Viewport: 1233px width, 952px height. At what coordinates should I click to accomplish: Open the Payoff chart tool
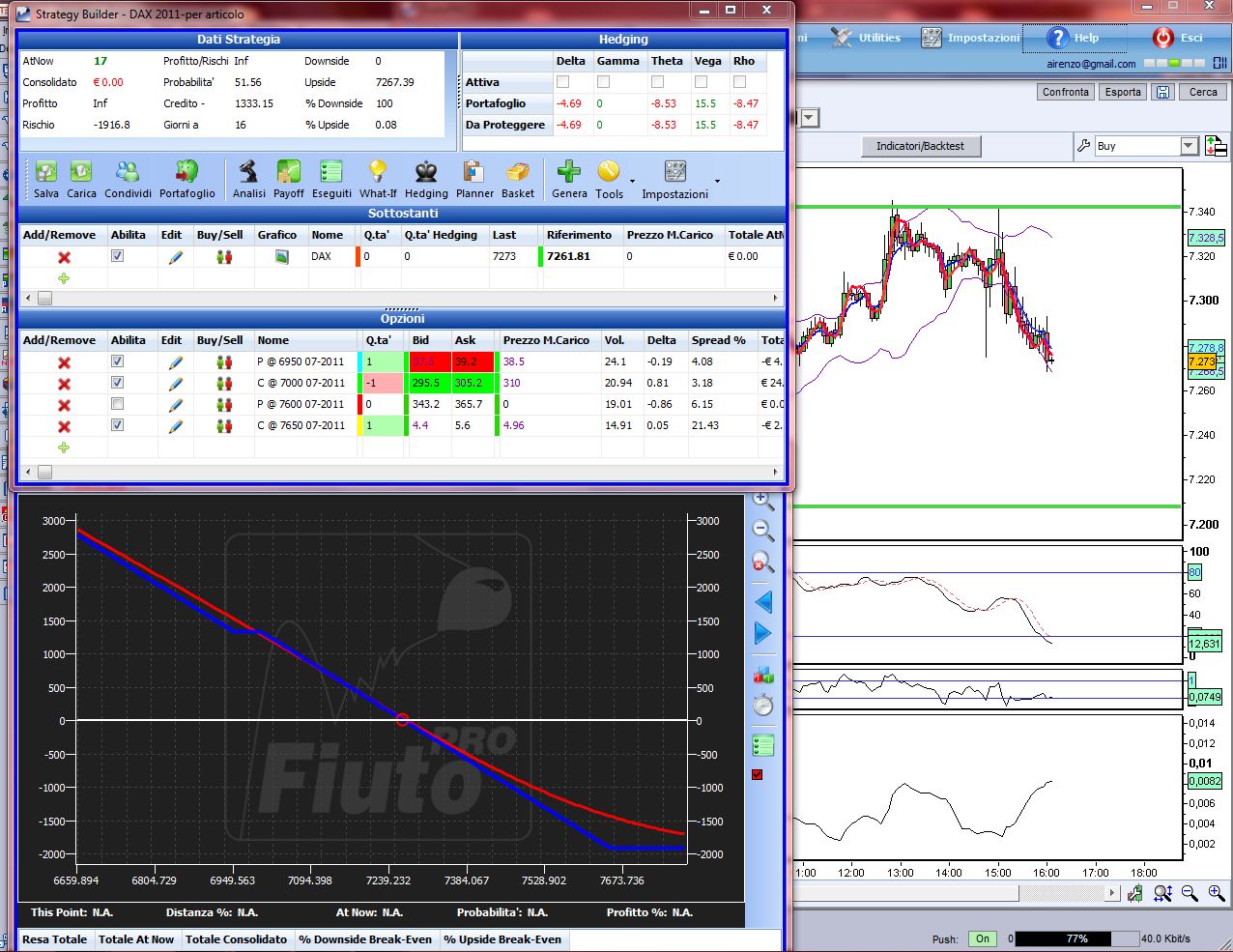pyautogui.click(x=288, y=171)
